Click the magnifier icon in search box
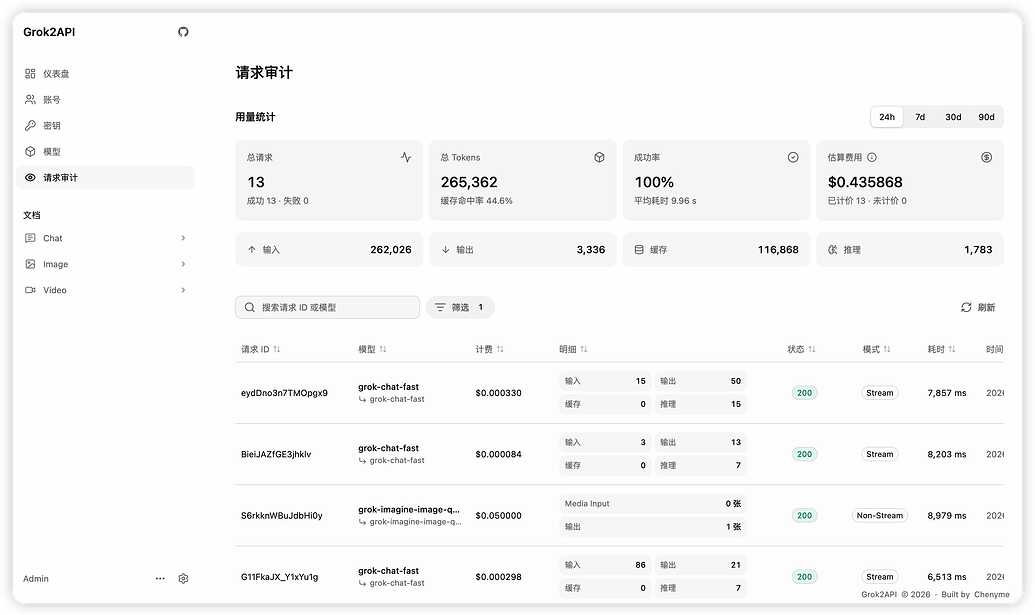Image resolution: width=1035 pixels, height=615 pixels. (250, 308)
